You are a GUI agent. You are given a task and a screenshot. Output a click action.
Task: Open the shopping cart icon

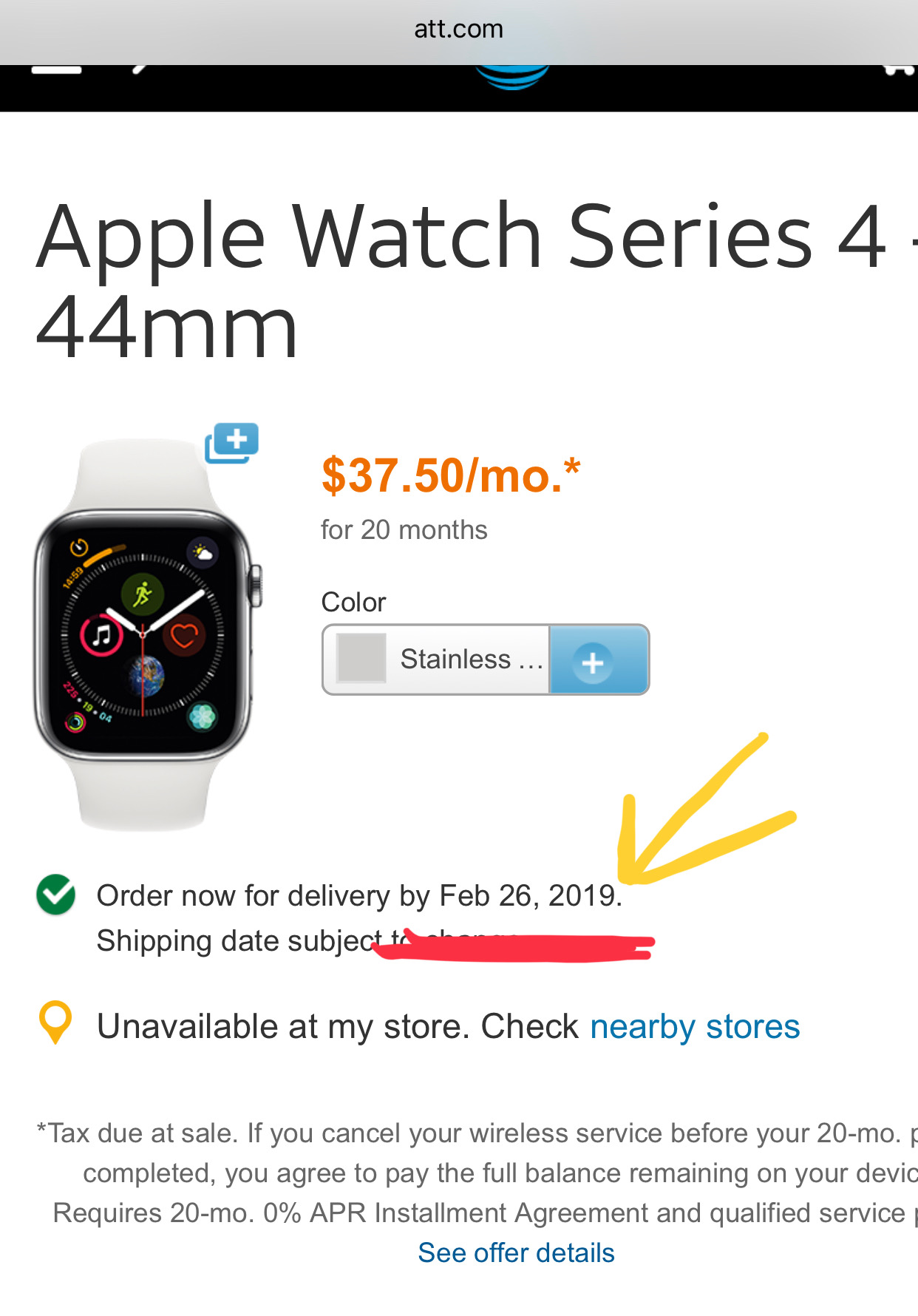click(898, 70)
